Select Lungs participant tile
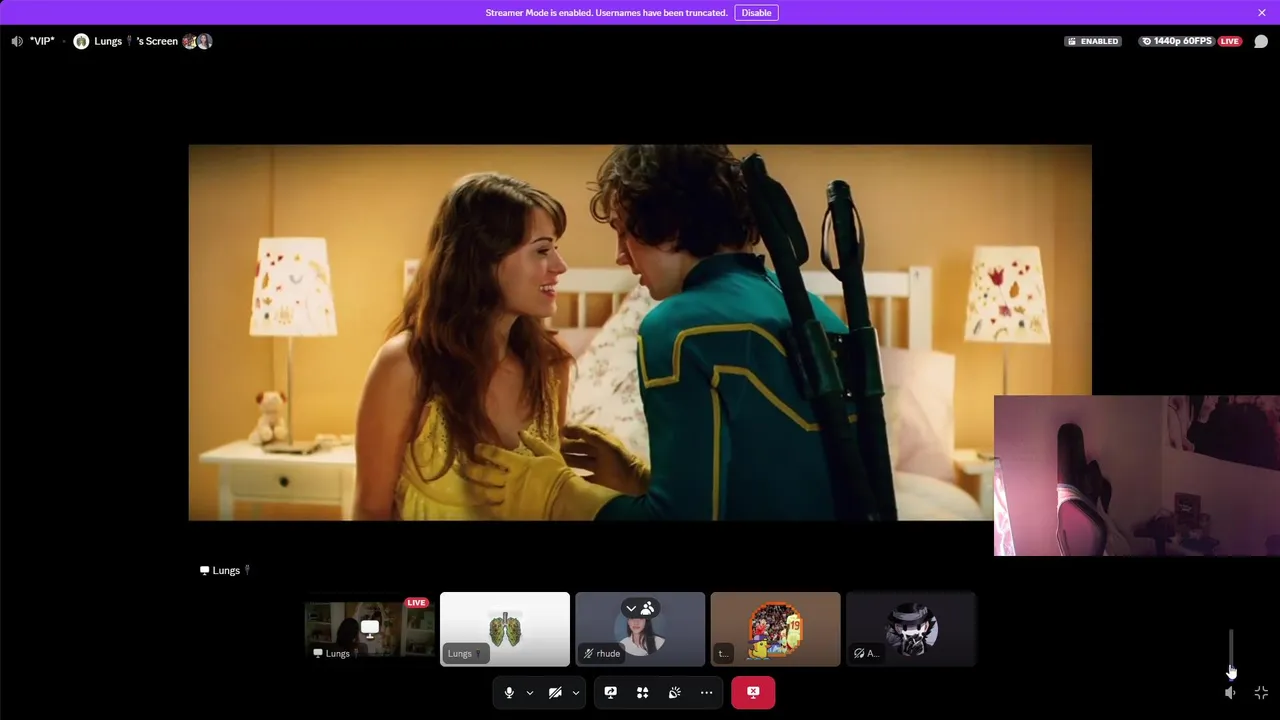Viewport: 1280px width, 720px height. [x=505, y=629]
